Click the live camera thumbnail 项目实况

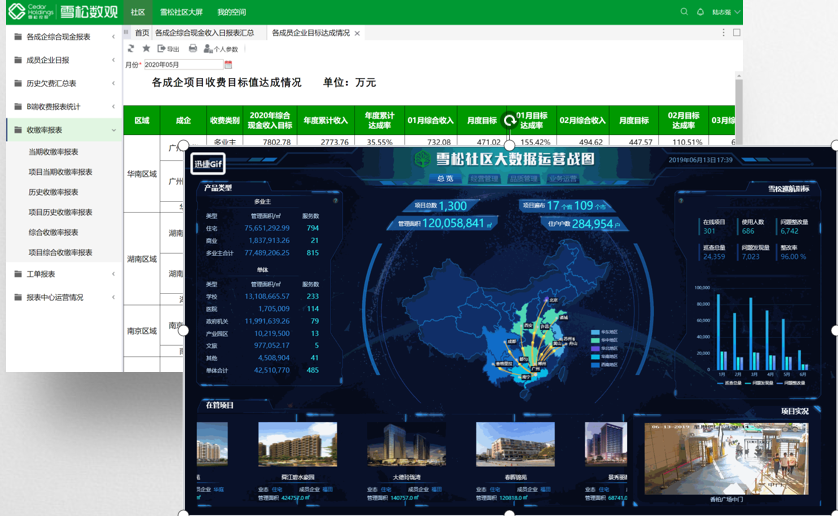click(x=726, y=459)
